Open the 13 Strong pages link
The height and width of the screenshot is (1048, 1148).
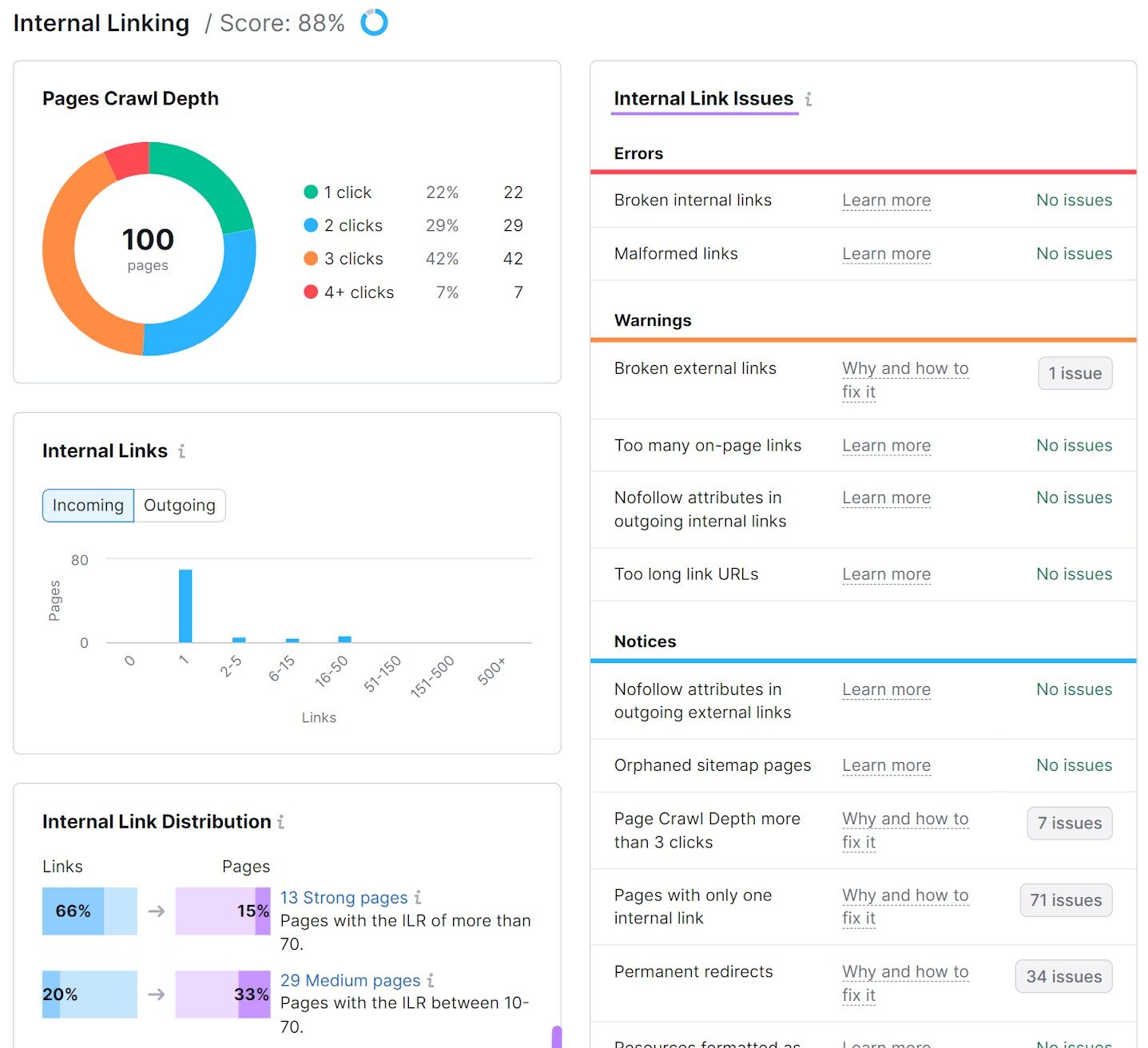[x=344, y=898]
